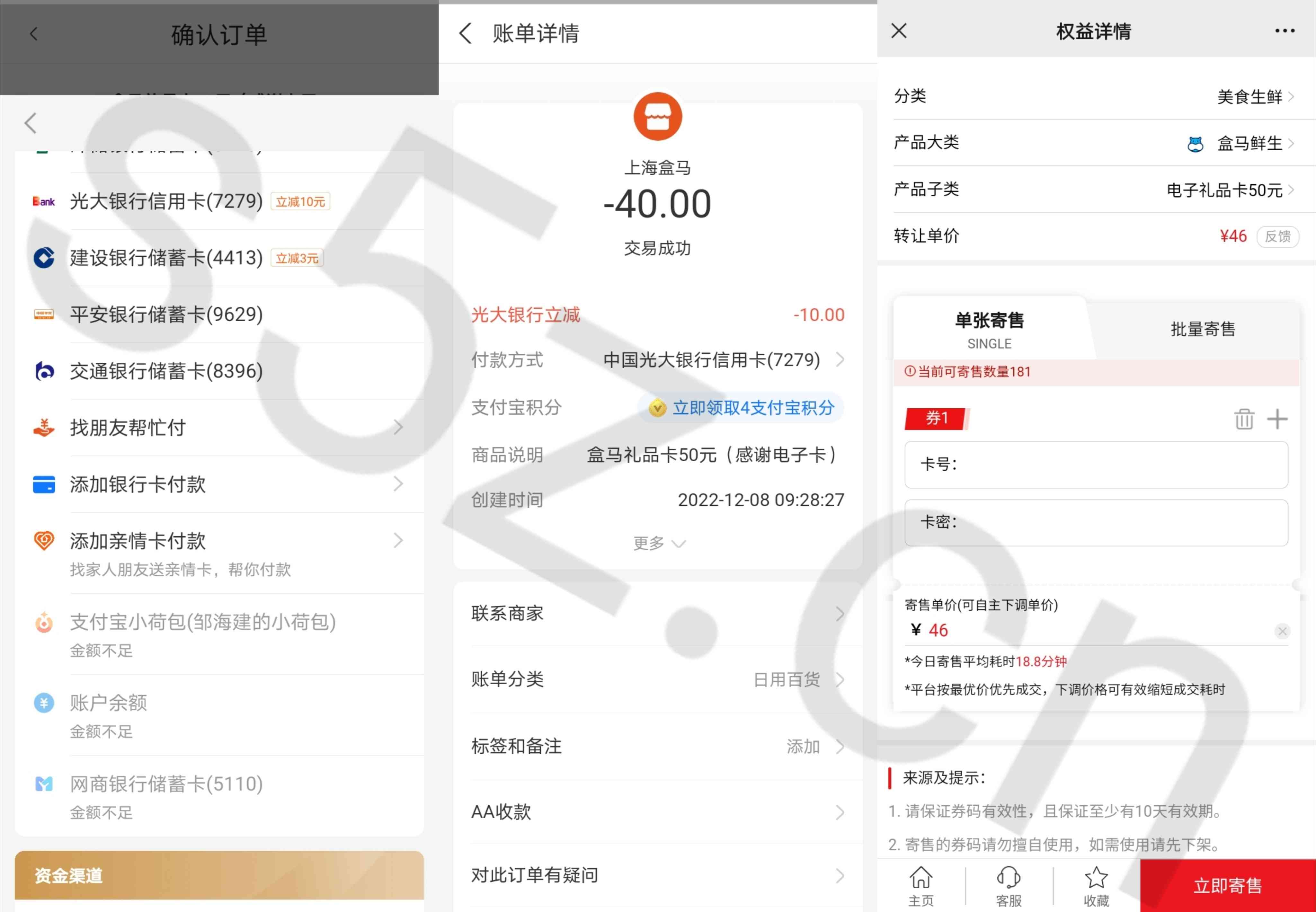The image size is (1316, 912).
Task: Open AA收款 row
Action: [x=658, y=812]
